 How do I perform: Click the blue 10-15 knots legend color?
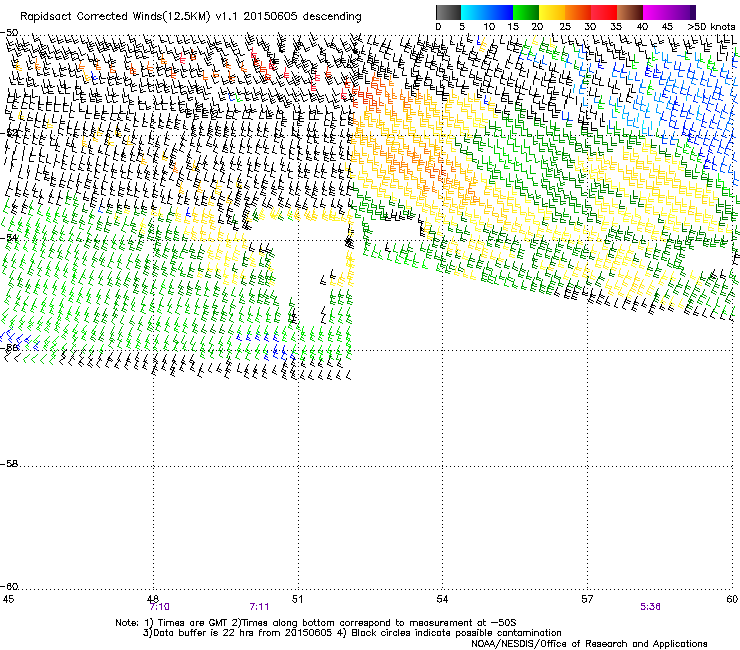[x=500, y=12]
